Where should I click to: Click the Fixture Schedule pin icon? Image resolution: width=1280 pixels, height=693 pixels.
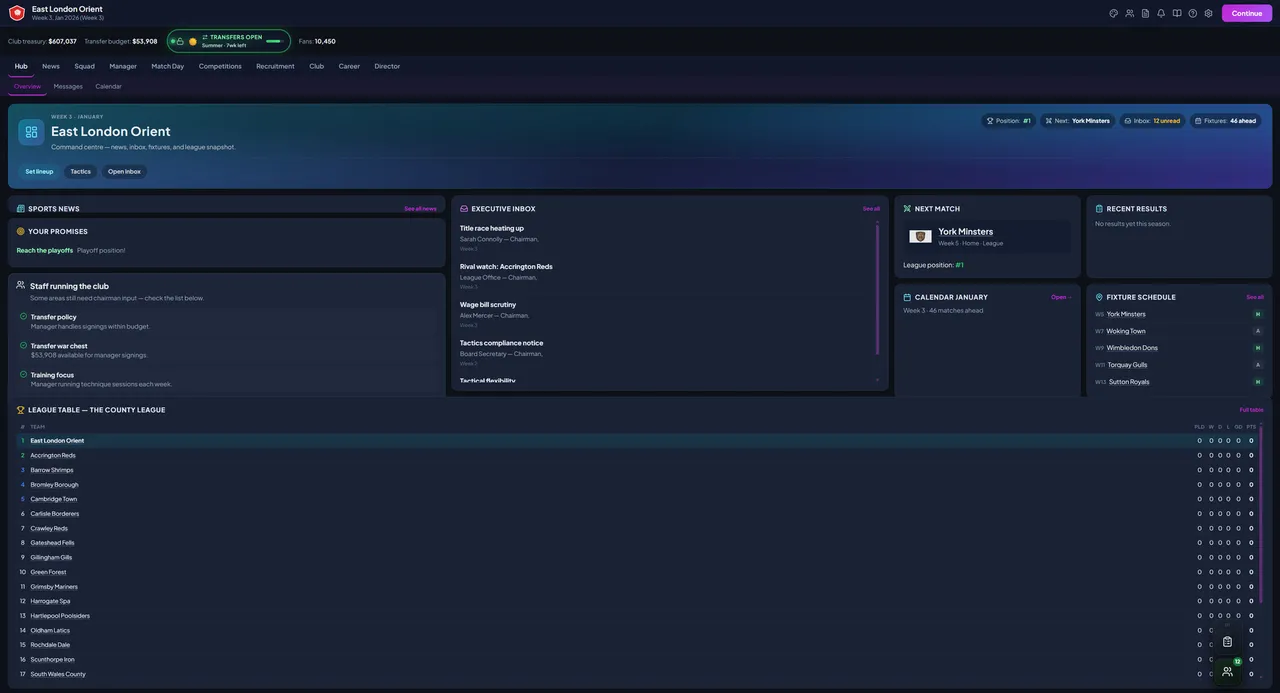click(1099, 297)
